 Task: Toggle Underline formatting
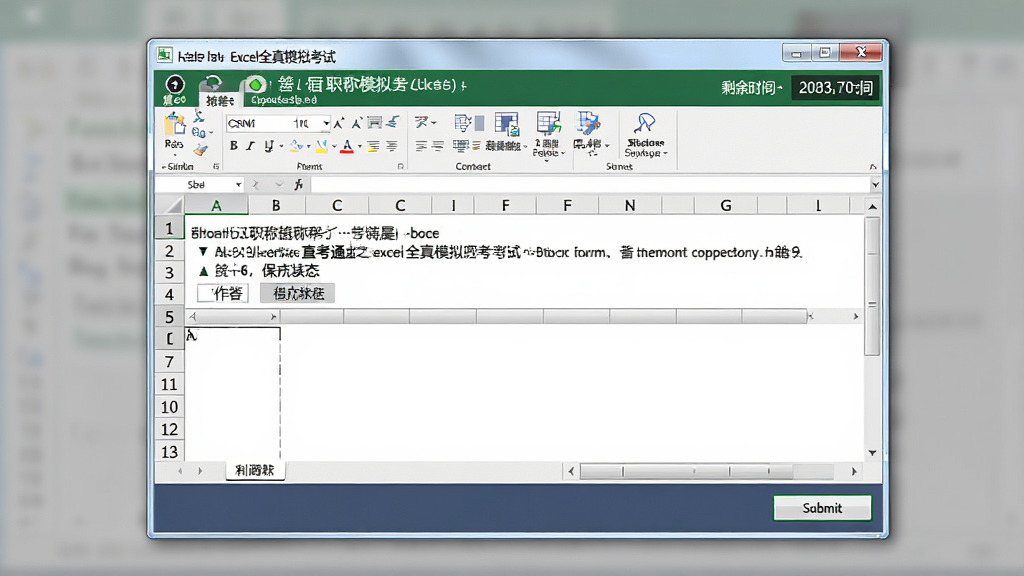(268, 146)
